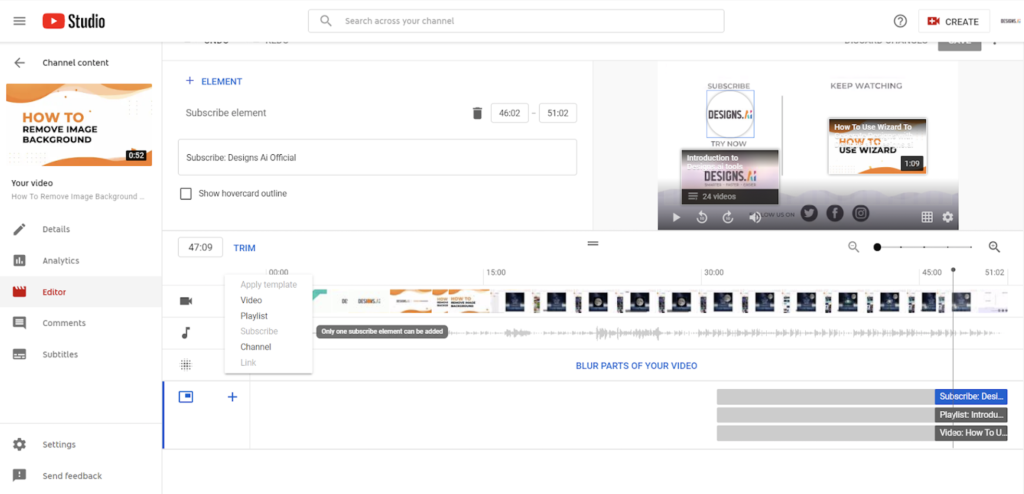
Task: Open the hamburger navigation menu
Action: point(19,21)
